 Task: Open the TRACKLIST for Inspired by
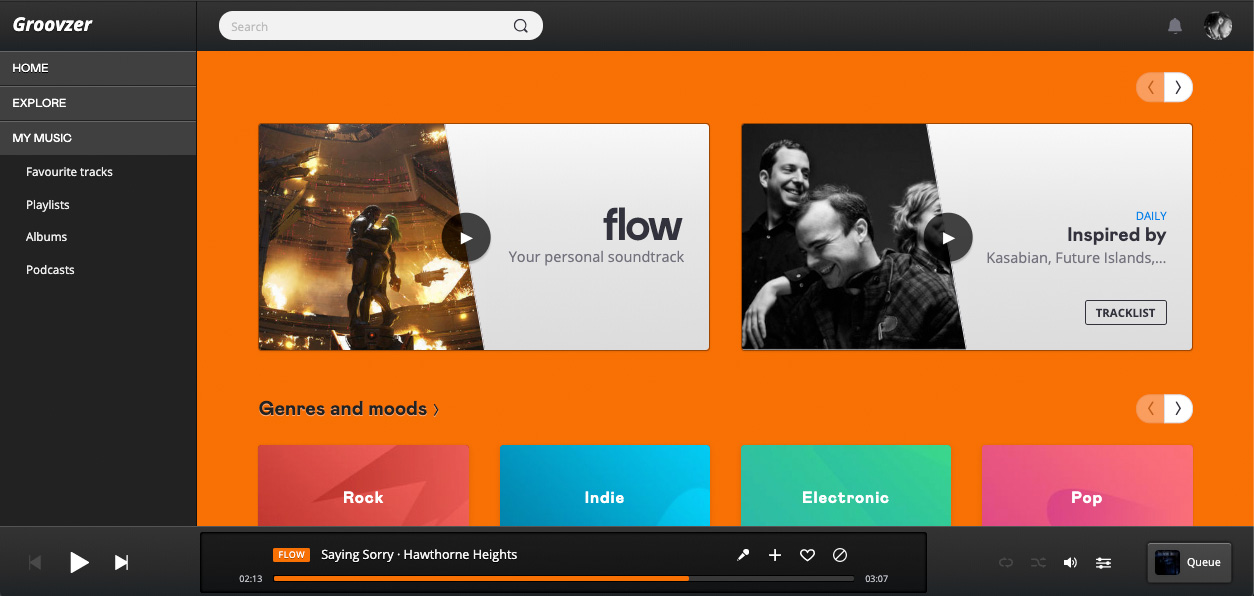1125,312
